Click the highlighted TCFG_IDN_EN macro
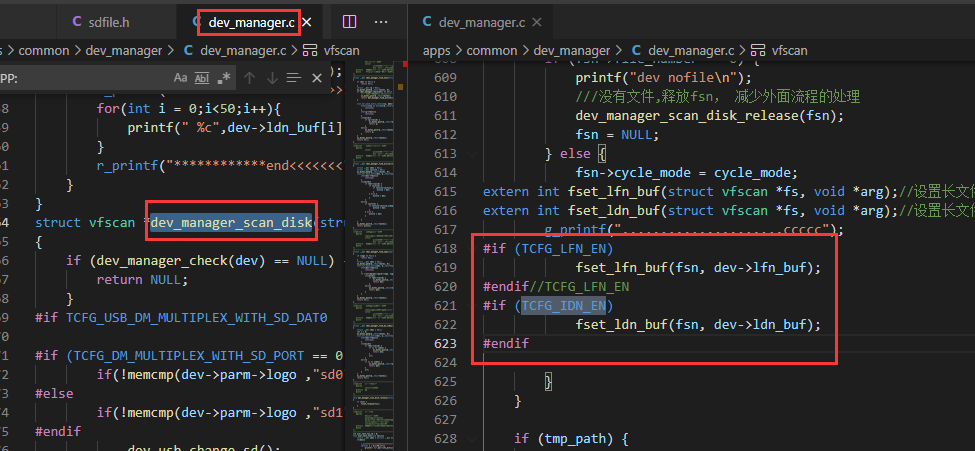This screenshot has height=451, width=975. [563, 305]
